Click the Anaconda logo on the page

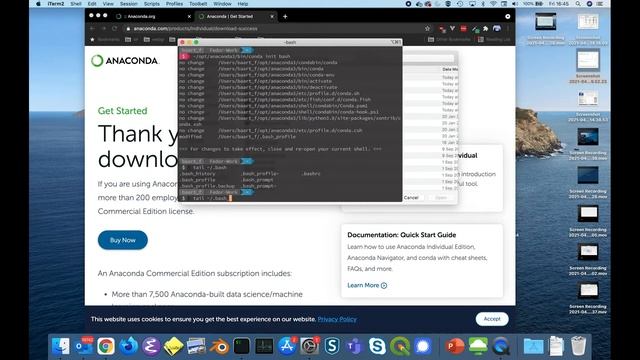[x=125, y=61]
